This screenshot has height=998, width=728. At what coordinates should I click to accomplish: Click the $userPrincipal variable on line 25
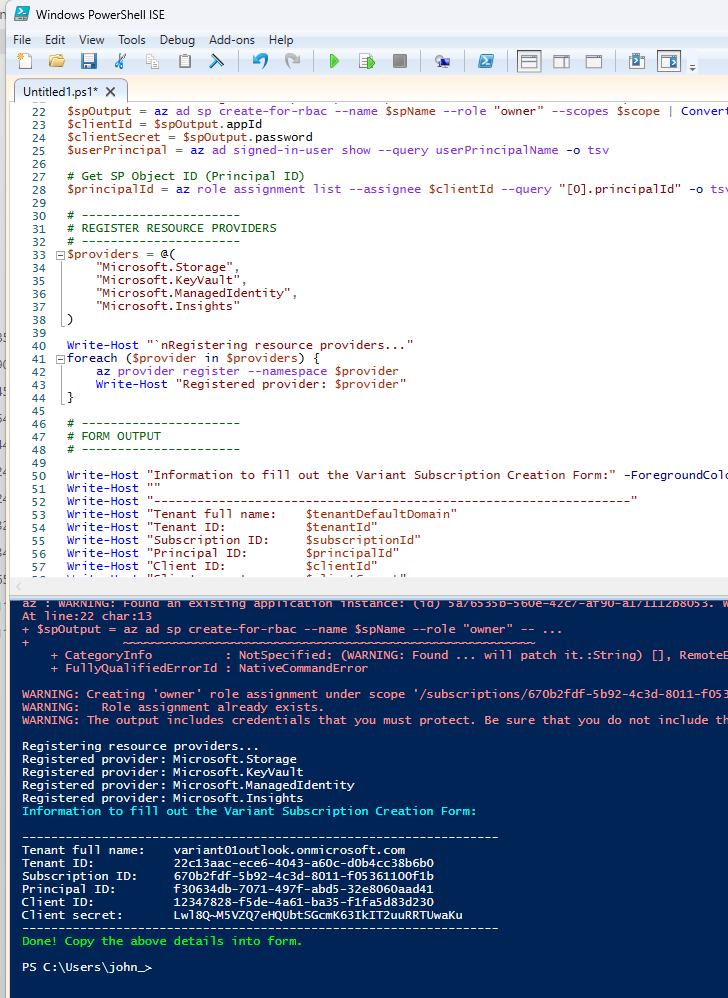coord(117,150)
